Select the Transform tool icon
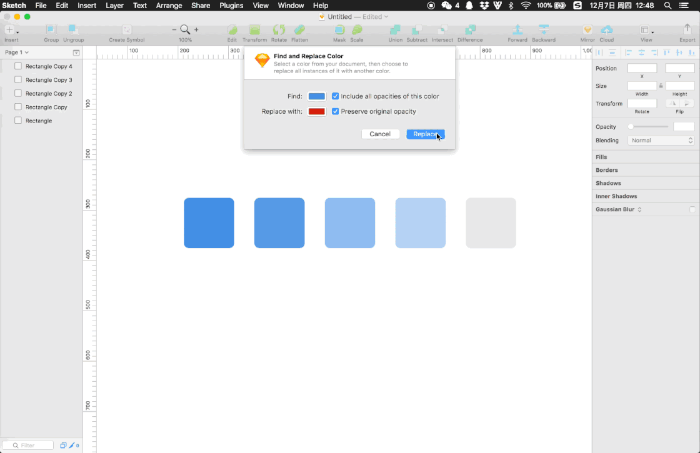700x453 pixels. (x=254, y=30)
